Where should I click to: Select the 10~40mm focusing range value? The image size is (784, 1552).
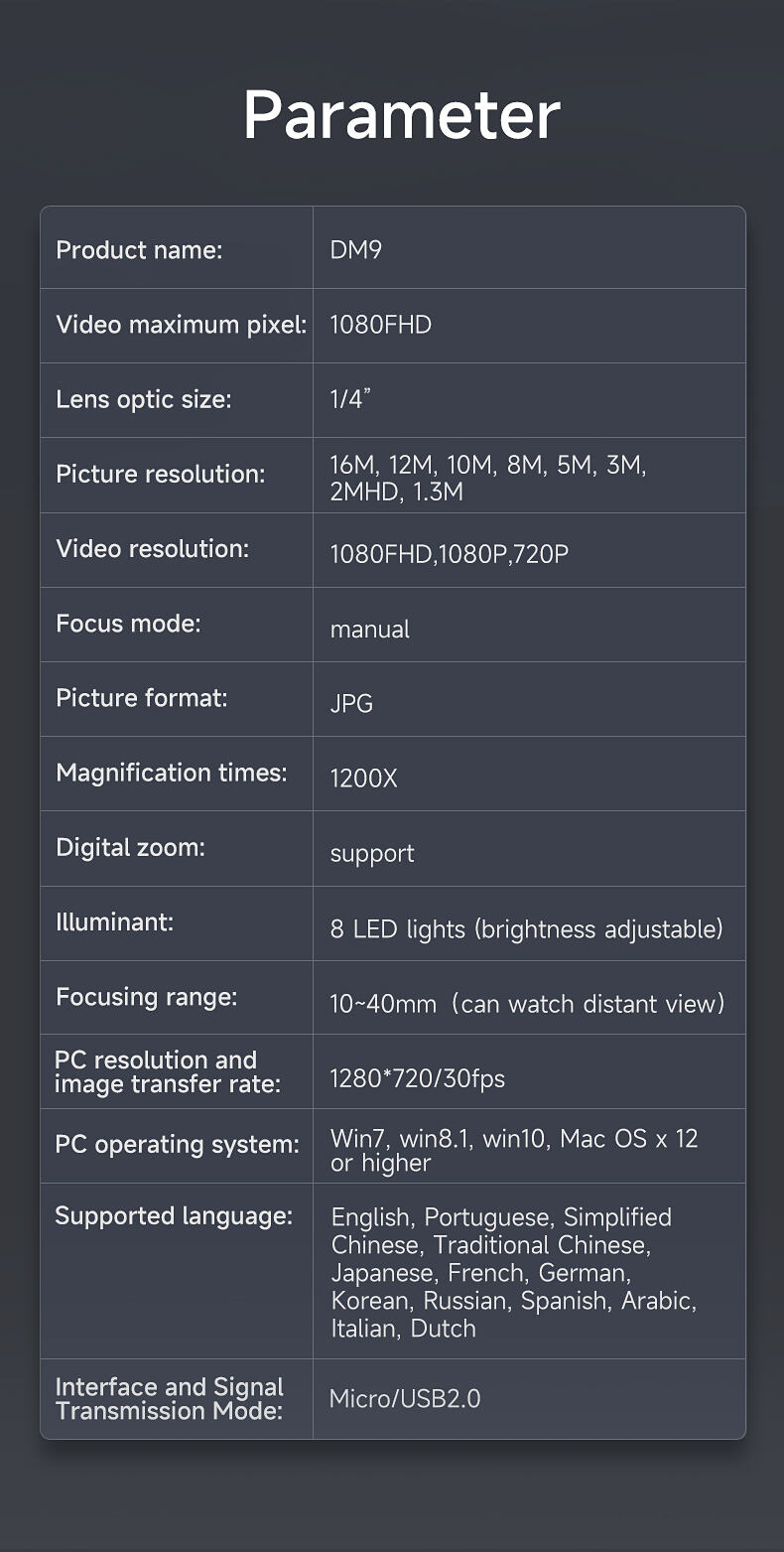click(x=527, y=1004)
